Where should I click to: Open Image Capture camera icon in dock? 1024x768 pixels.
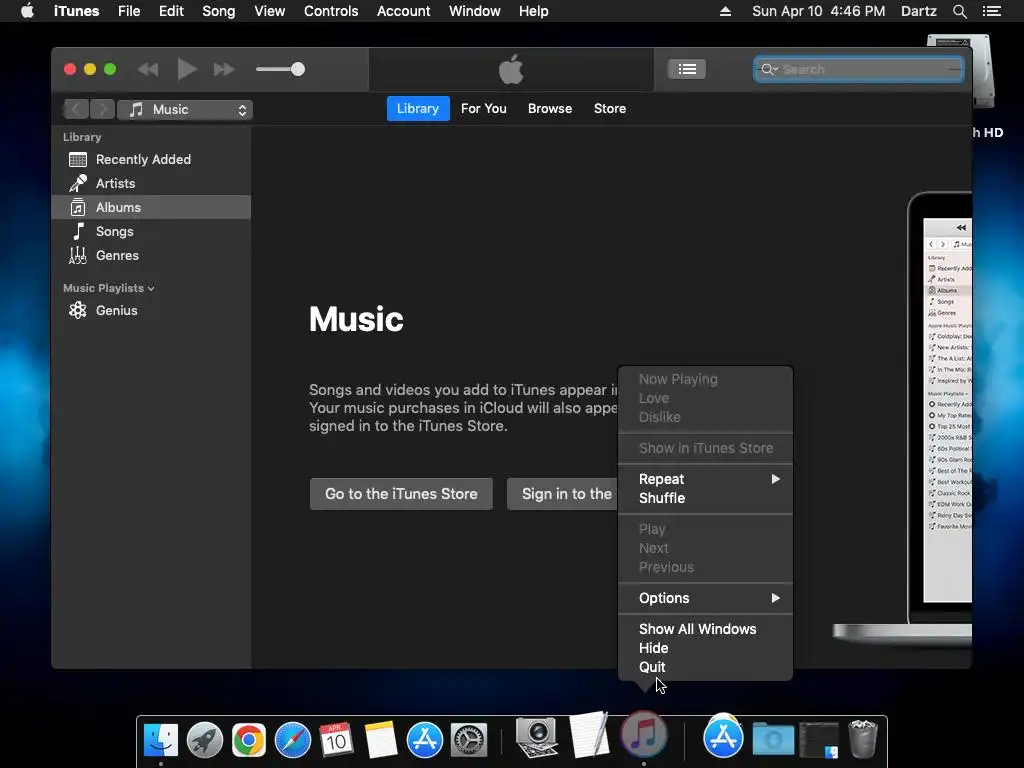(x=536, y=738)
